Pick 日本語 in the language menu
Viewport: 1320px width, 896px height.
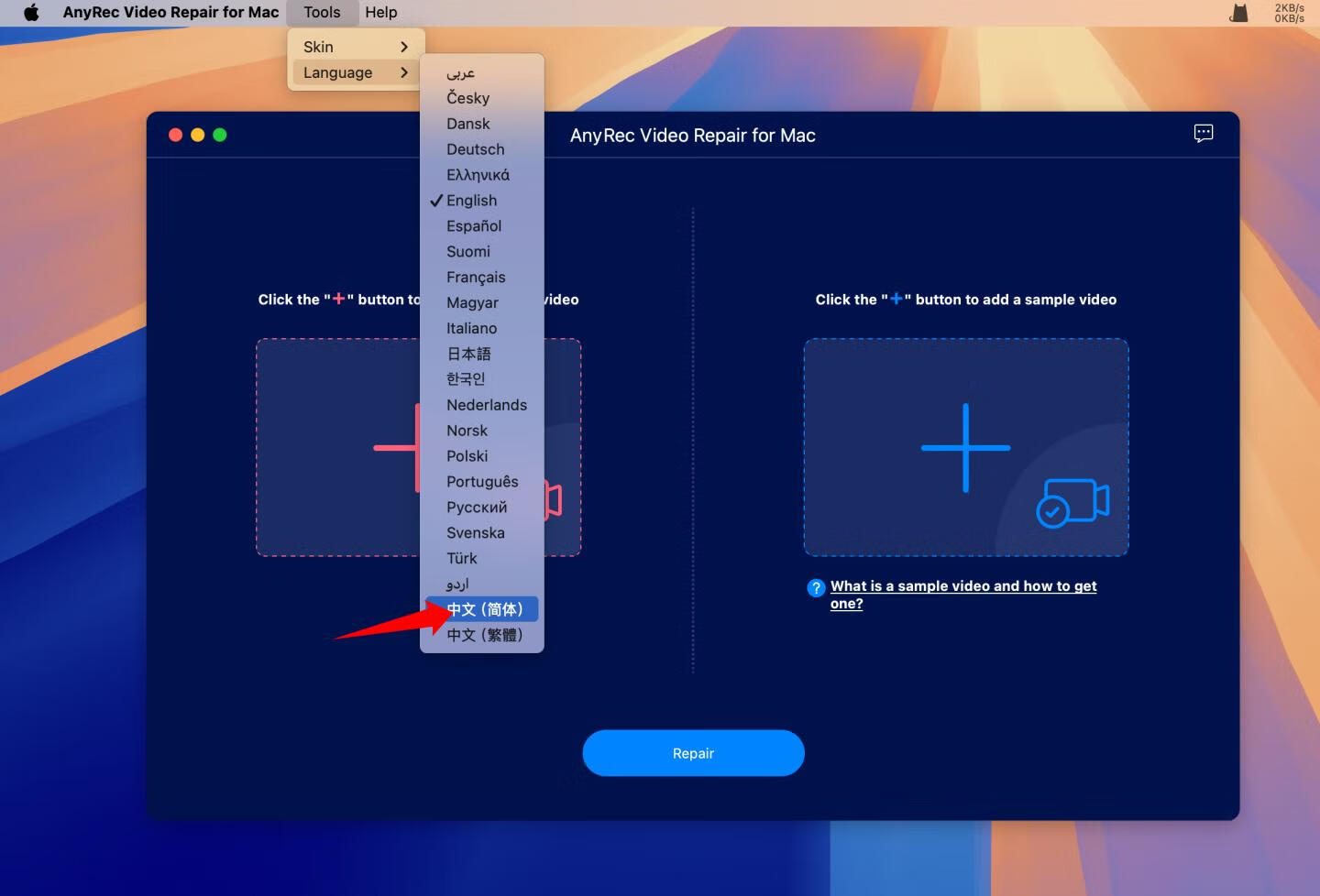tap(481, 354)
